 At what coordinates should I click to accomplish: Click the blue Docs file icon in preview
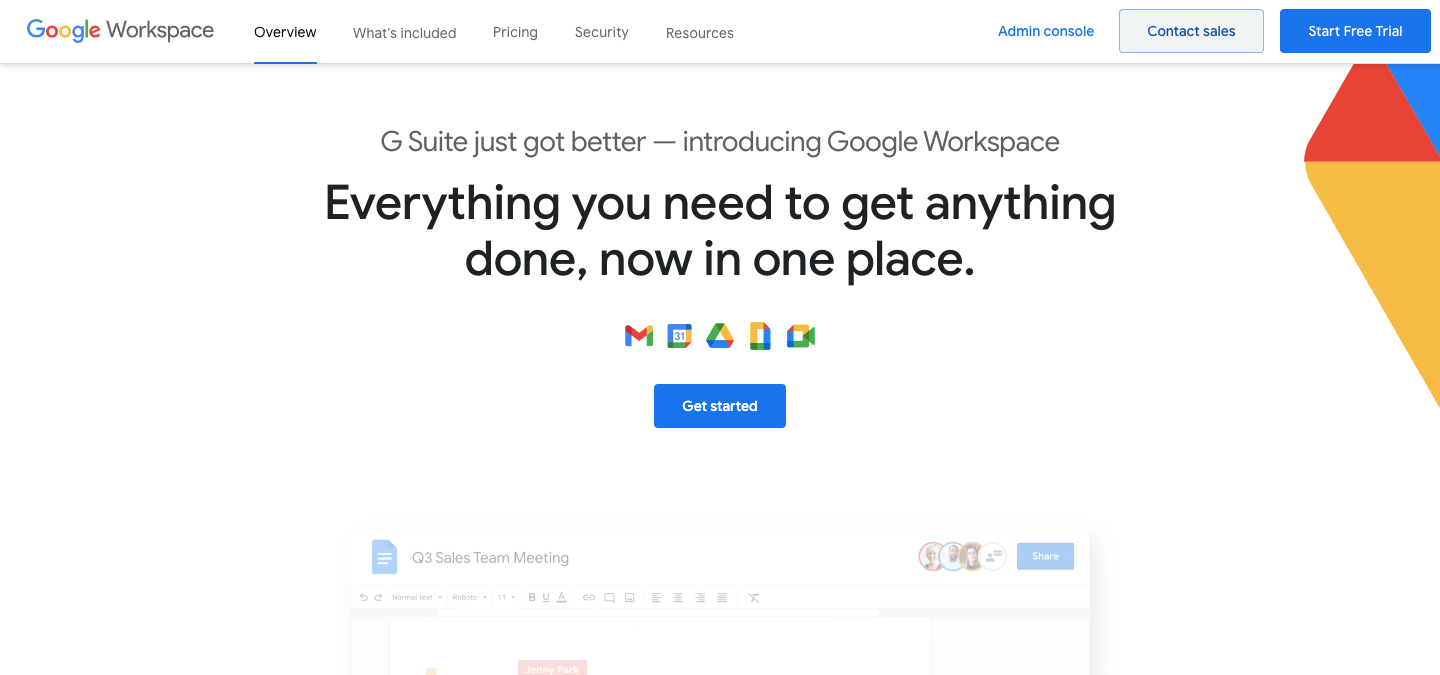click(x=384, y=557)
